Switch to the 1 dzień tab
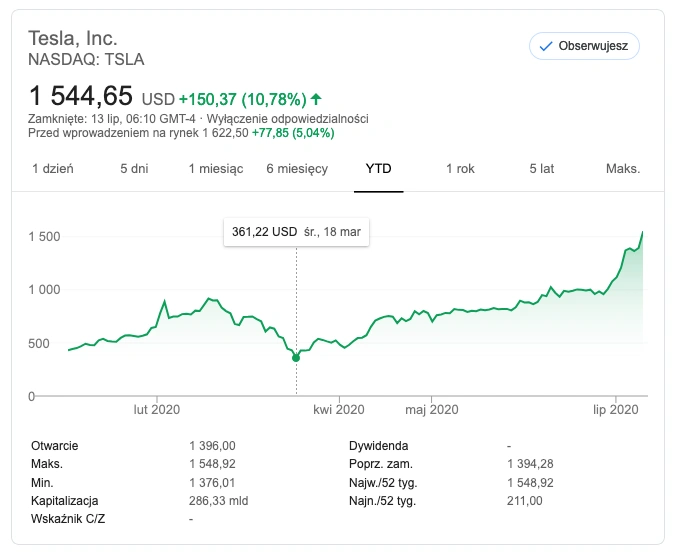 click(53, 169)
